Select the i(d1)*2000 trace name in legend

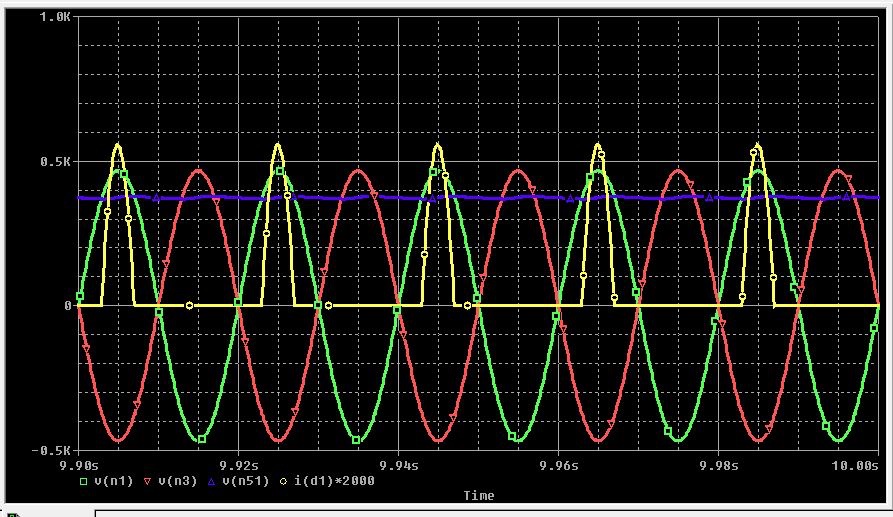tap(323, 481)
